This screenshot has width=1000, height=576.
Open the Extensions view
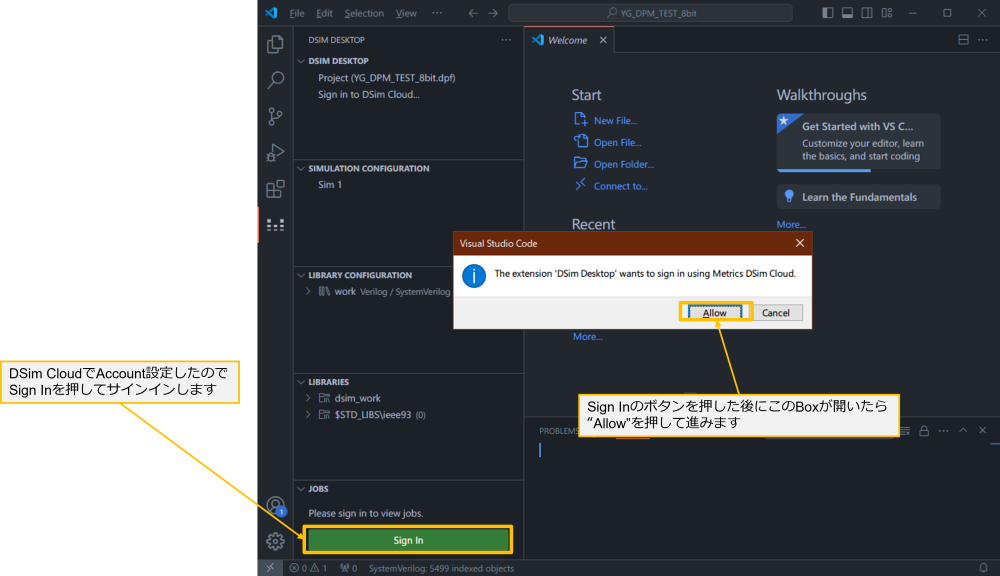tap(275, 189)
